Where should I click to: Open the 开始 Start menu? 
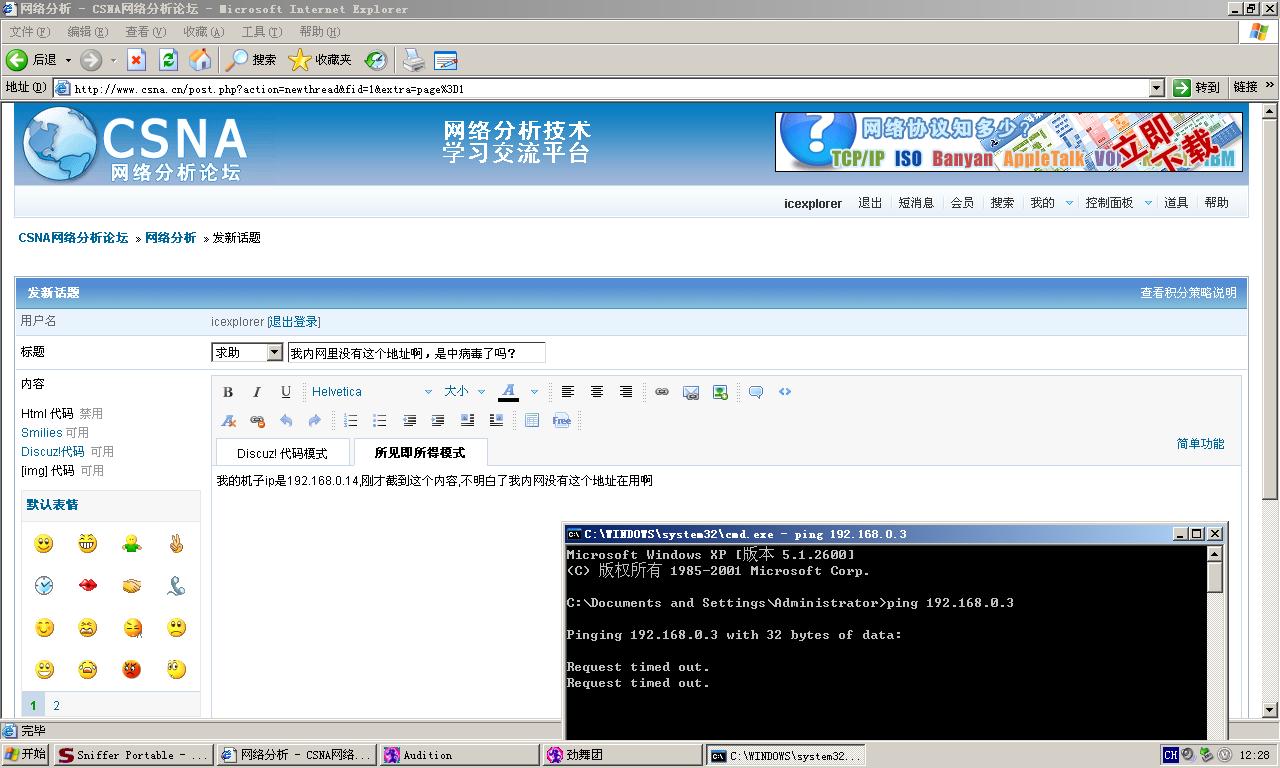point(26,755)
